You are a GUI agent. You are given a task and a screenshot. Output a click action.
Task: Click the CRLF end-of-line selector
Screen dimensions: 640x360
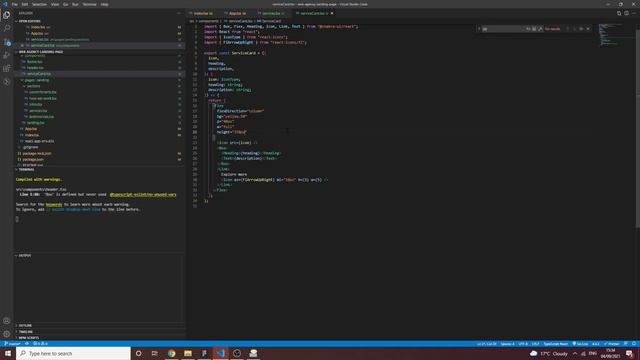535,344
